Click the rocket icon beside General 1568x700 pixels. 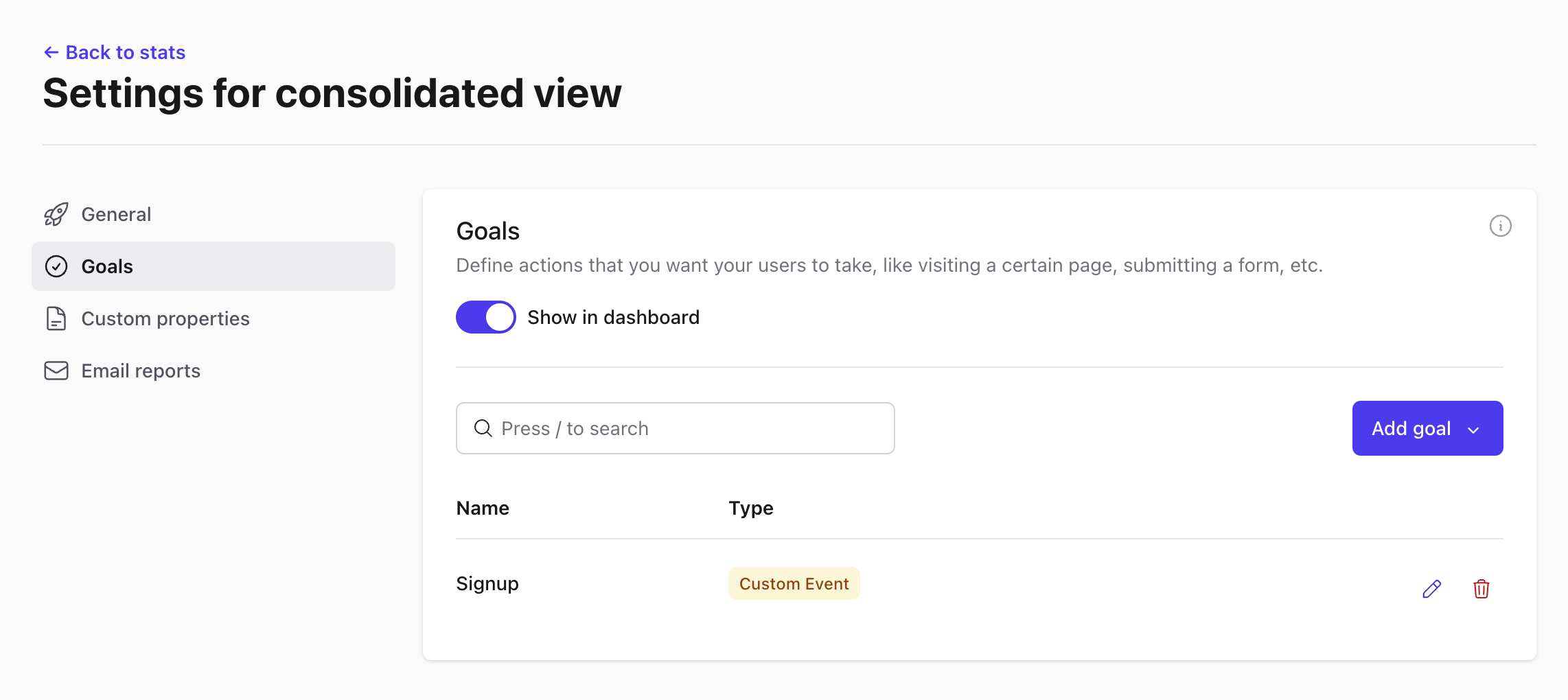pos(56,214)
